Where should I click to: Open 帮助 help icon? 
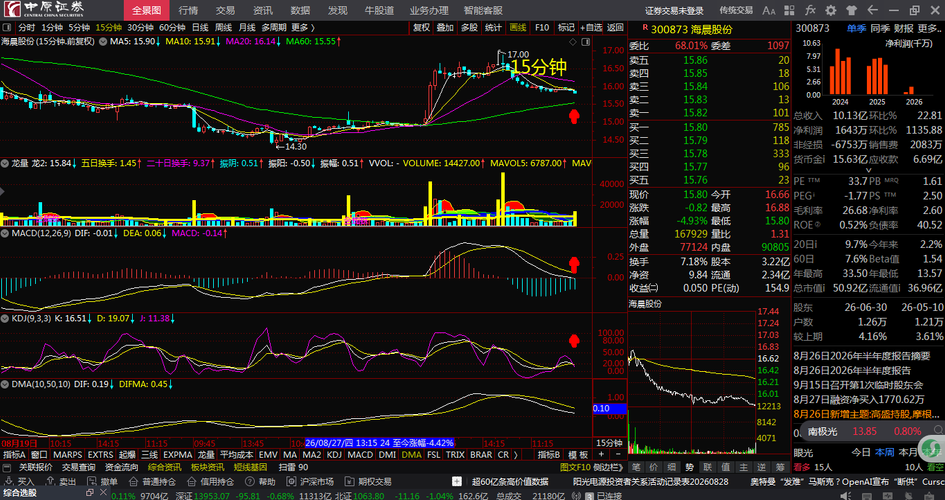pyautogui.click(x=250, y=481)
